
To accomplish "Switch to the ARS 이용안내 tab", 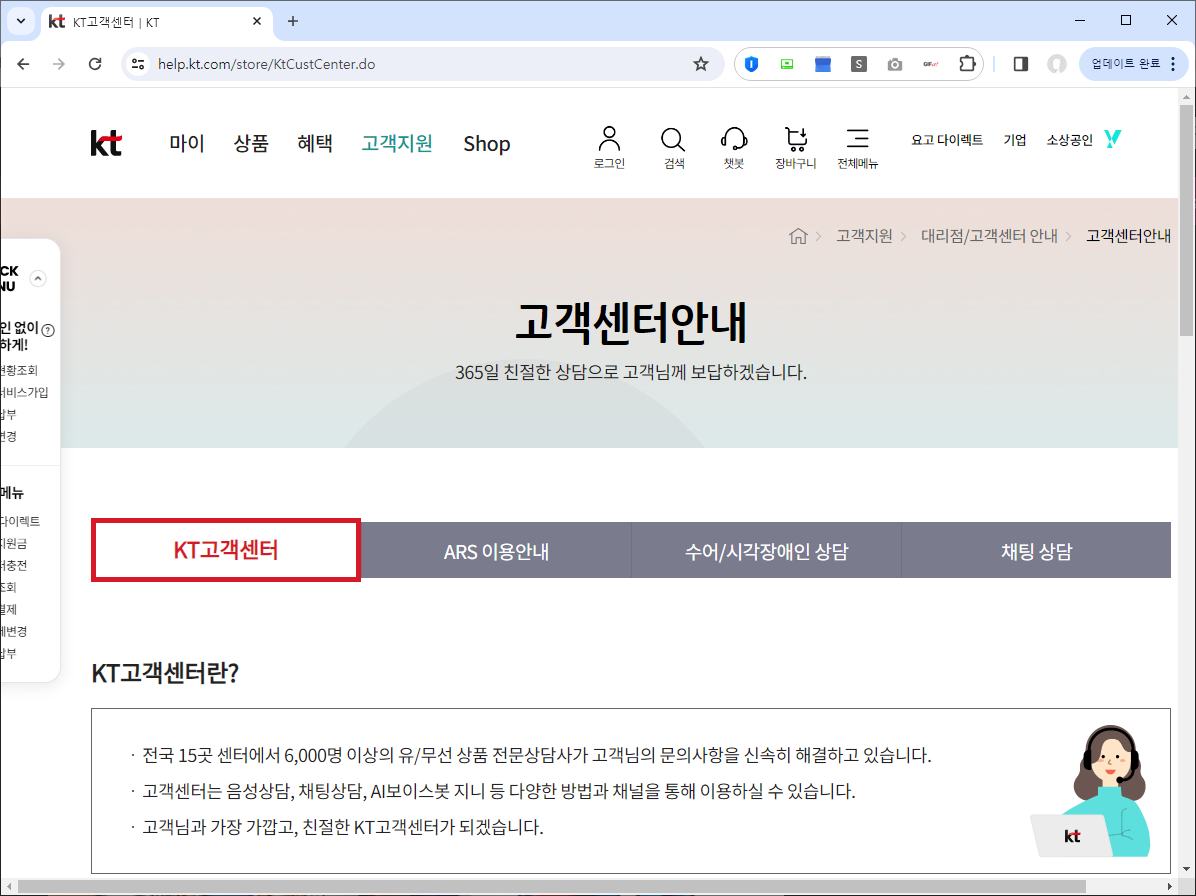I will pos(496,550).
